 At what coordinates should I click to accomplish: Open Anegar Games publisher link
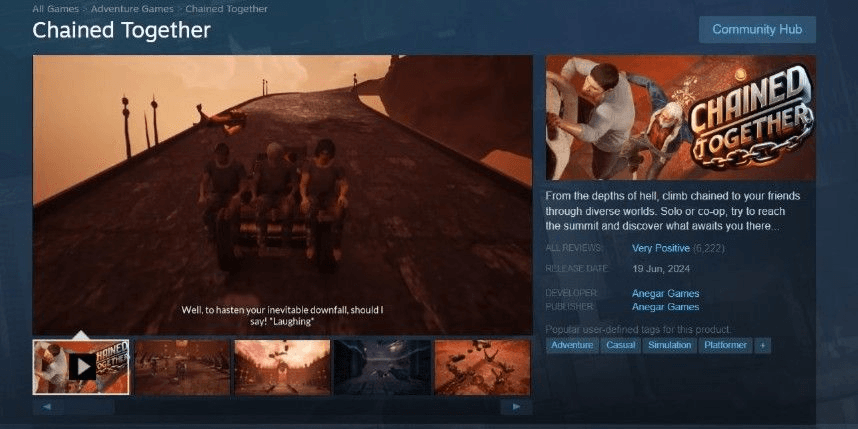665,307
